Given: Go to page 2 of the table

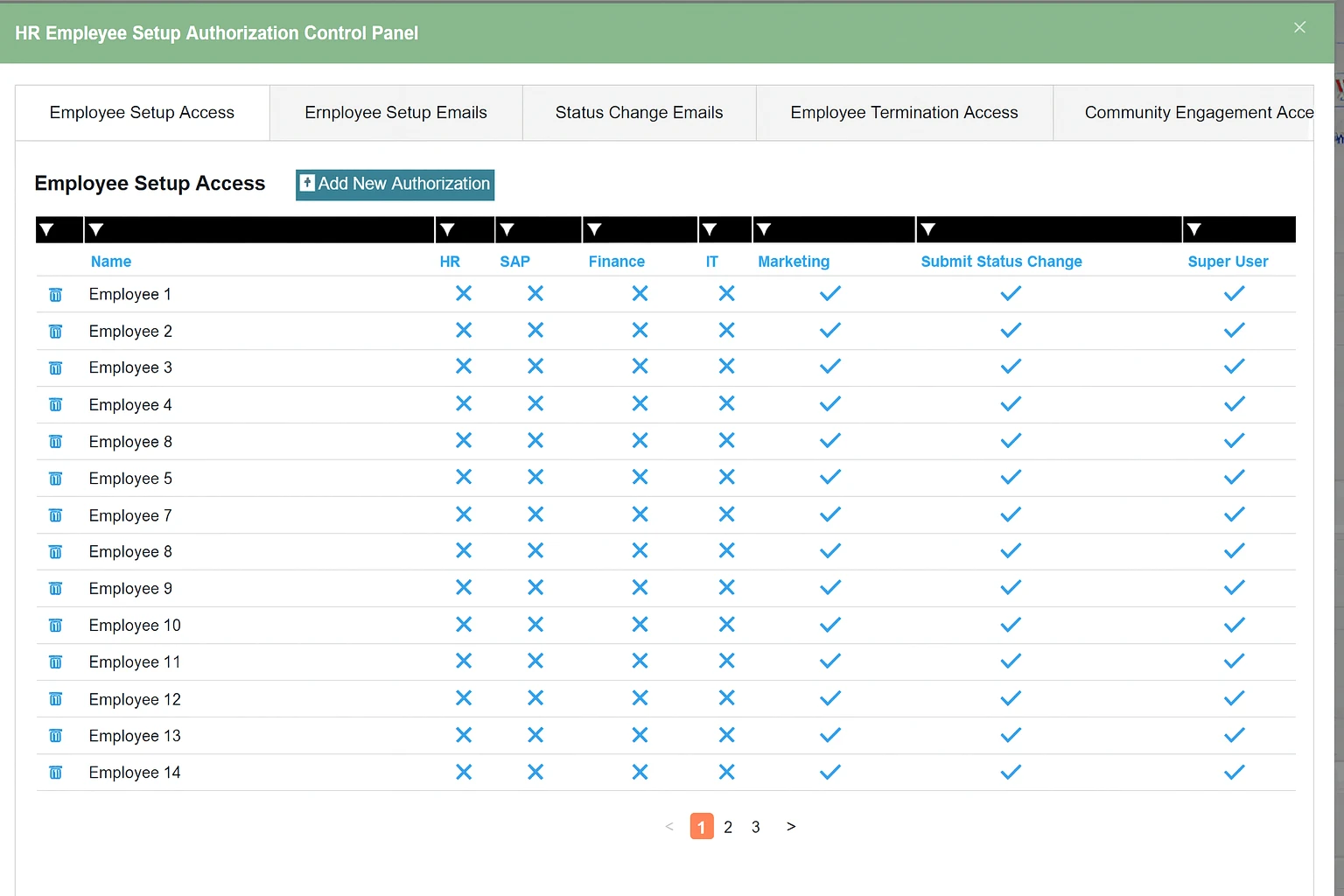Looking at the screenshot, I should click(x=728, y=827).
